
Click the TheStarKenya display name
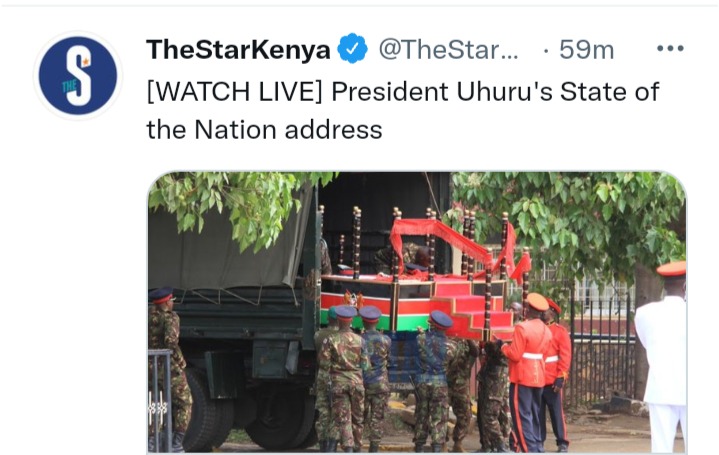pyautogui.click(x=238, y=49)
